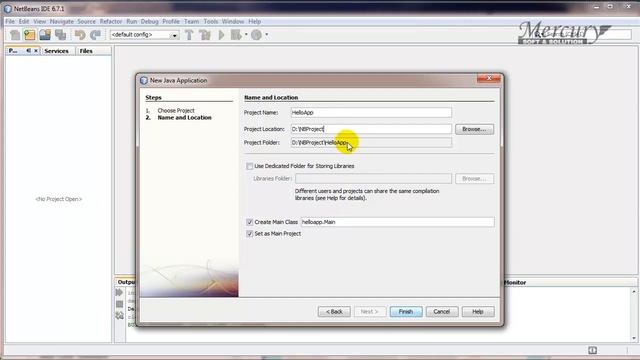Image resolution: width=640 pixels, height=360 pixels.
Task: Click the status bar notification icon
Action: click(592, 350)
